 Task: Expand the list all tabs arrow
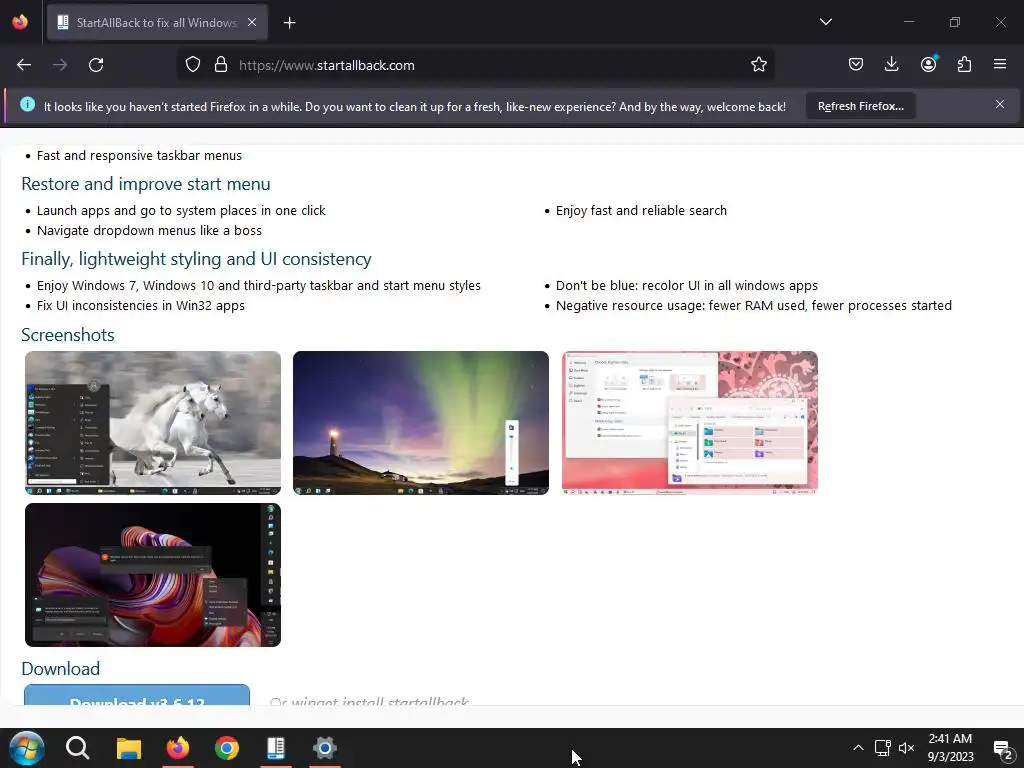tap(825, 22)
